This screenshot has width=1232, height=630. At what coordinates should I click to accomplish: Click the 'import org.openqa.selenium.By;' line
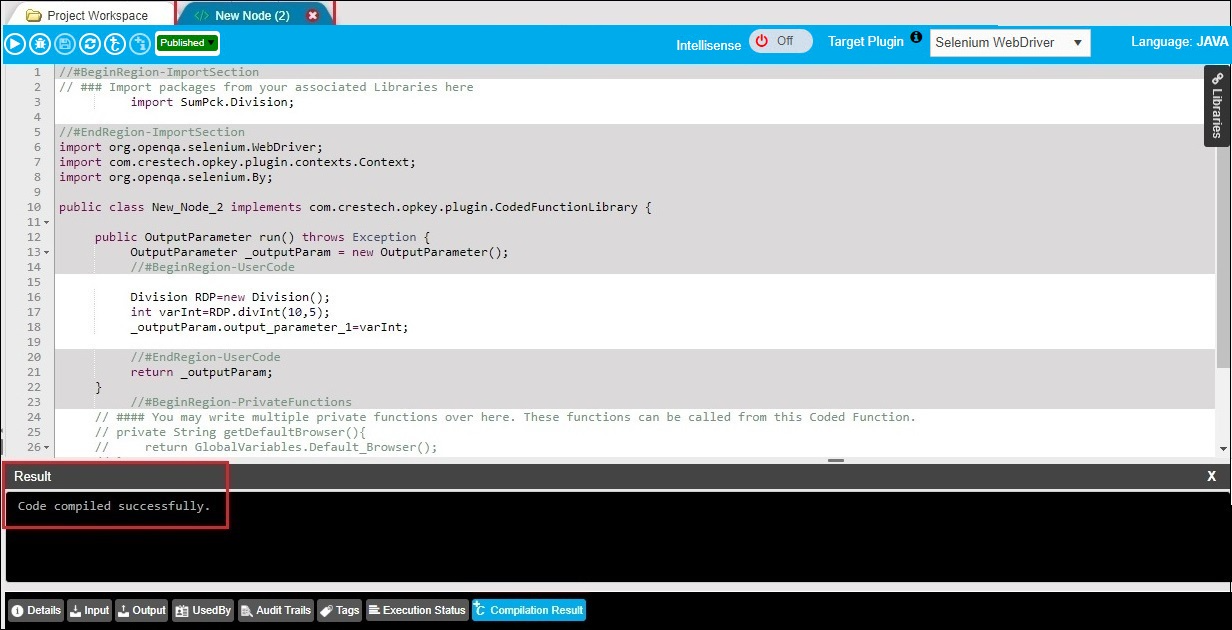tap(166, 177)
